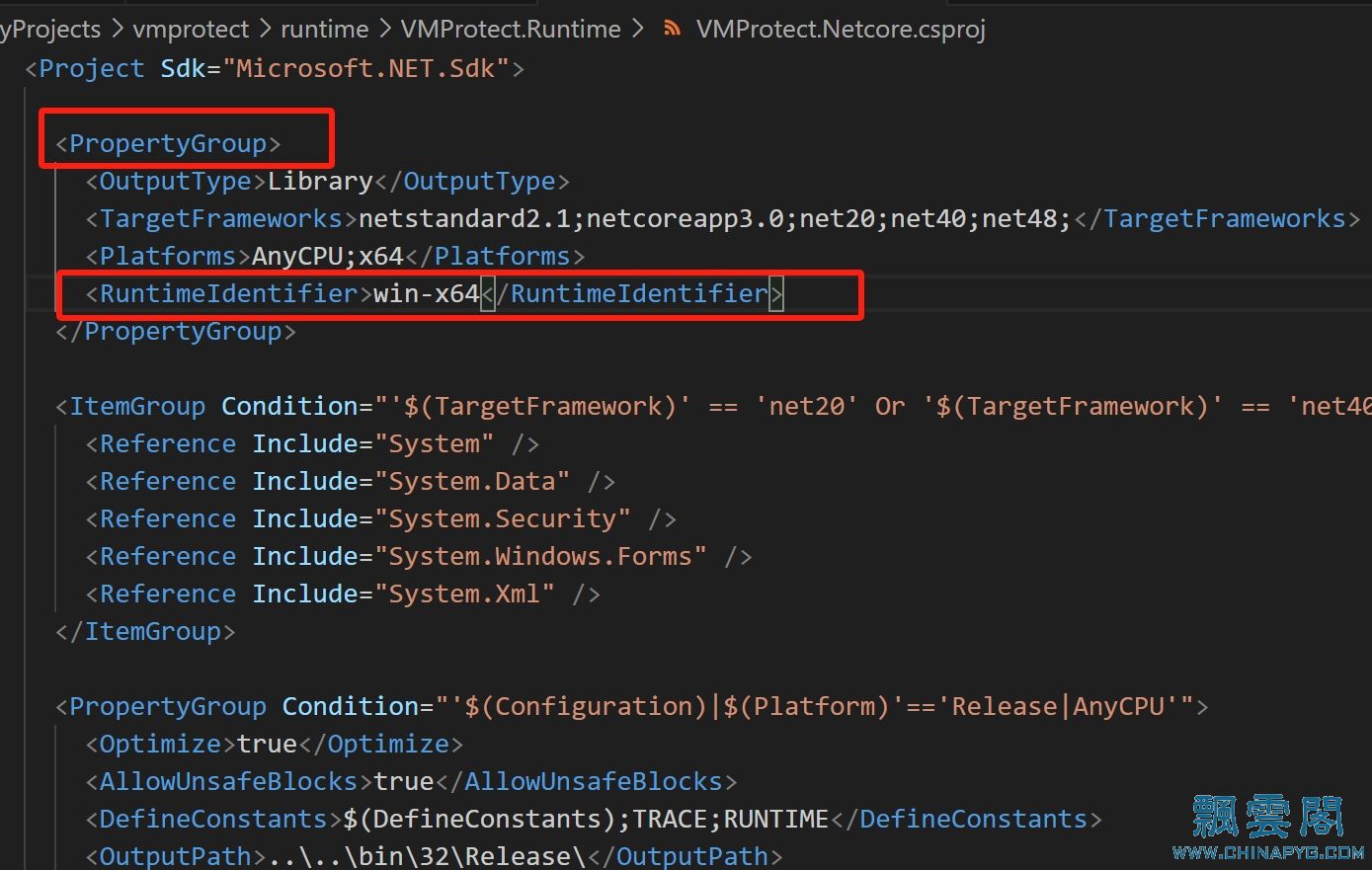
Task: Click the ItemGroup Condition attribute
Action: click(x=290, y=407)
